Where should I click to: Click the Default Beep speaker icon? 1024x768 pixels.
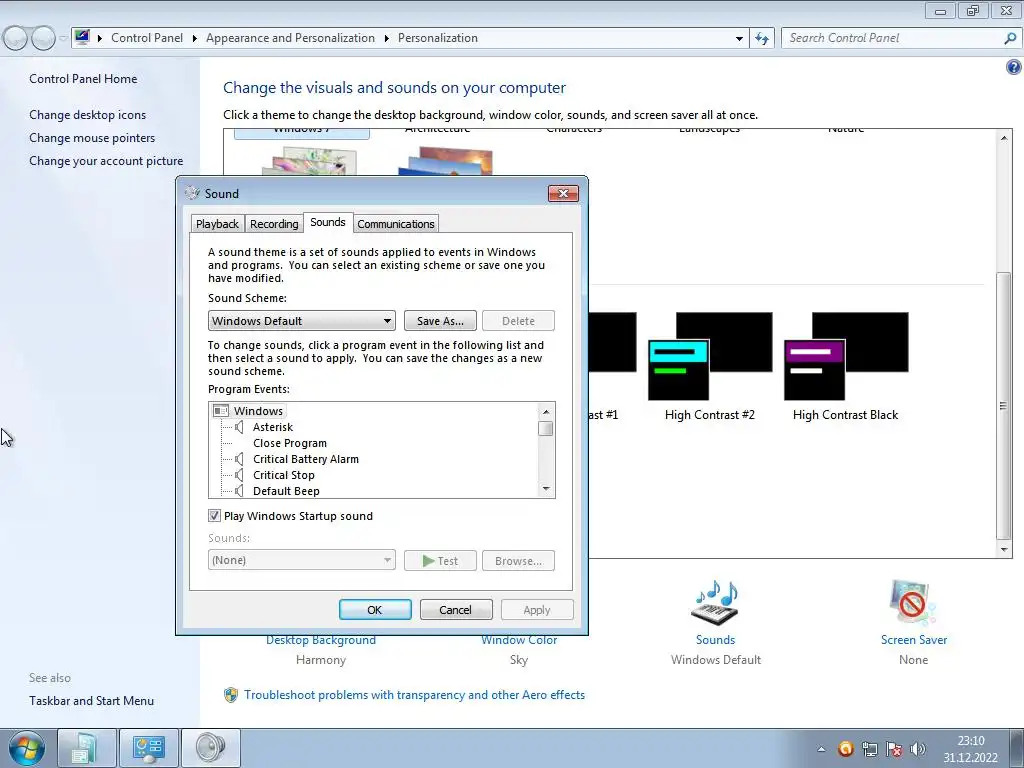tap(239, 490)
